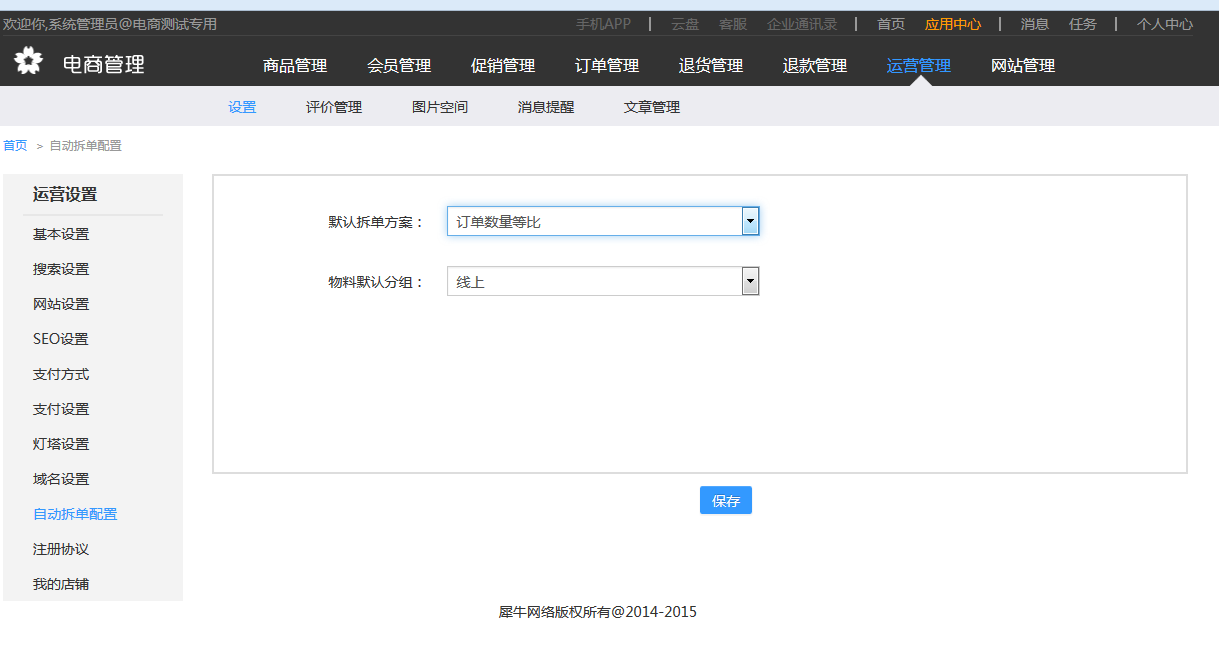Open 消息 in the top bar
1219x666 pixels.
[1035, 24]
